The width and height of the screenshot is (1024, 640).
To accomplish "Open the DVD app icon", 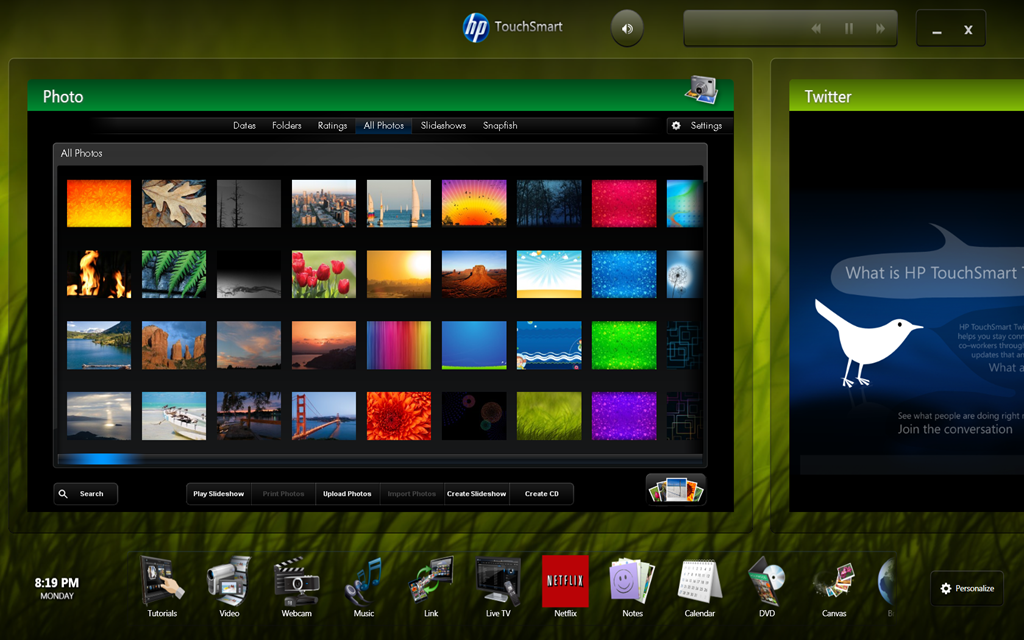I will click(x=767, y=581).
